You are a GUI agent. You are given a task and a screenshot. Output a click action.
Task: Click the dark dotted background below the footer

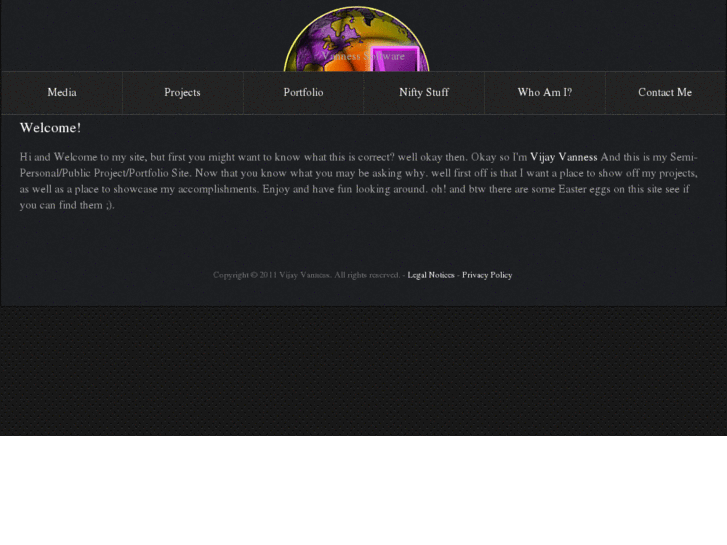tap(364, 371)
